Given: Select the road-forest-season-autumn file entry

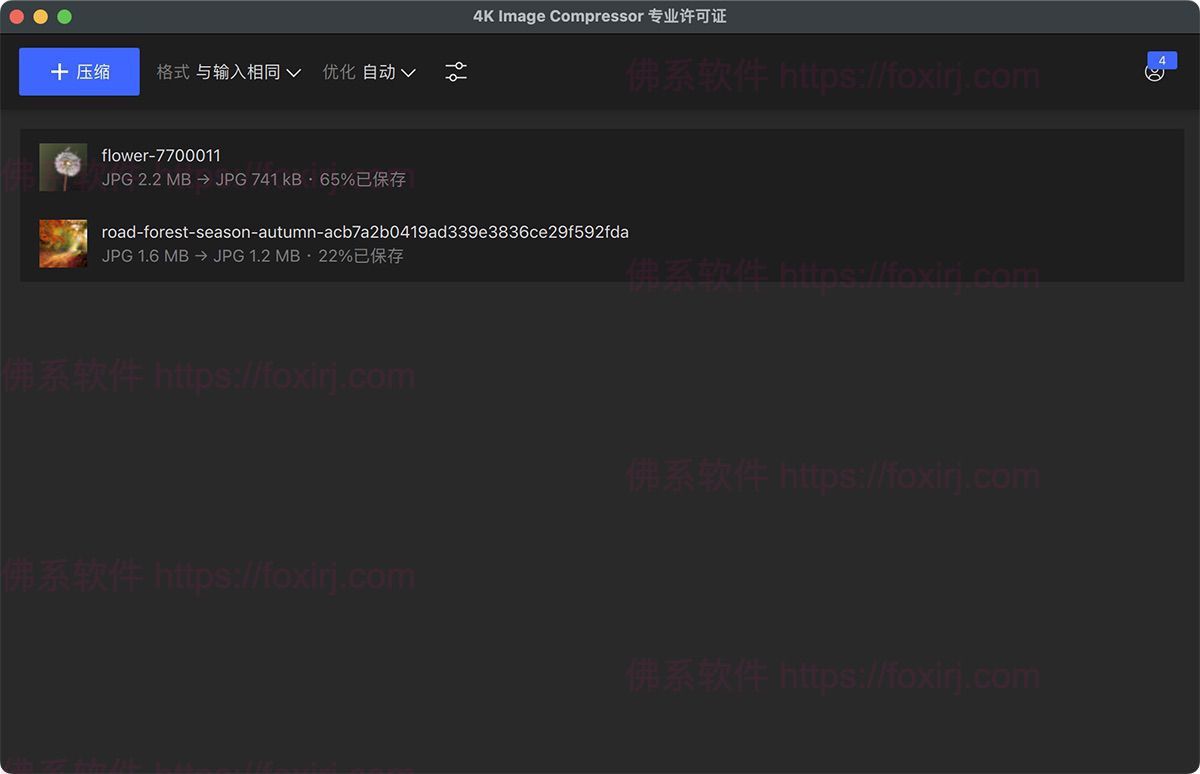Looking at the screenshot, I should [364, 231].
